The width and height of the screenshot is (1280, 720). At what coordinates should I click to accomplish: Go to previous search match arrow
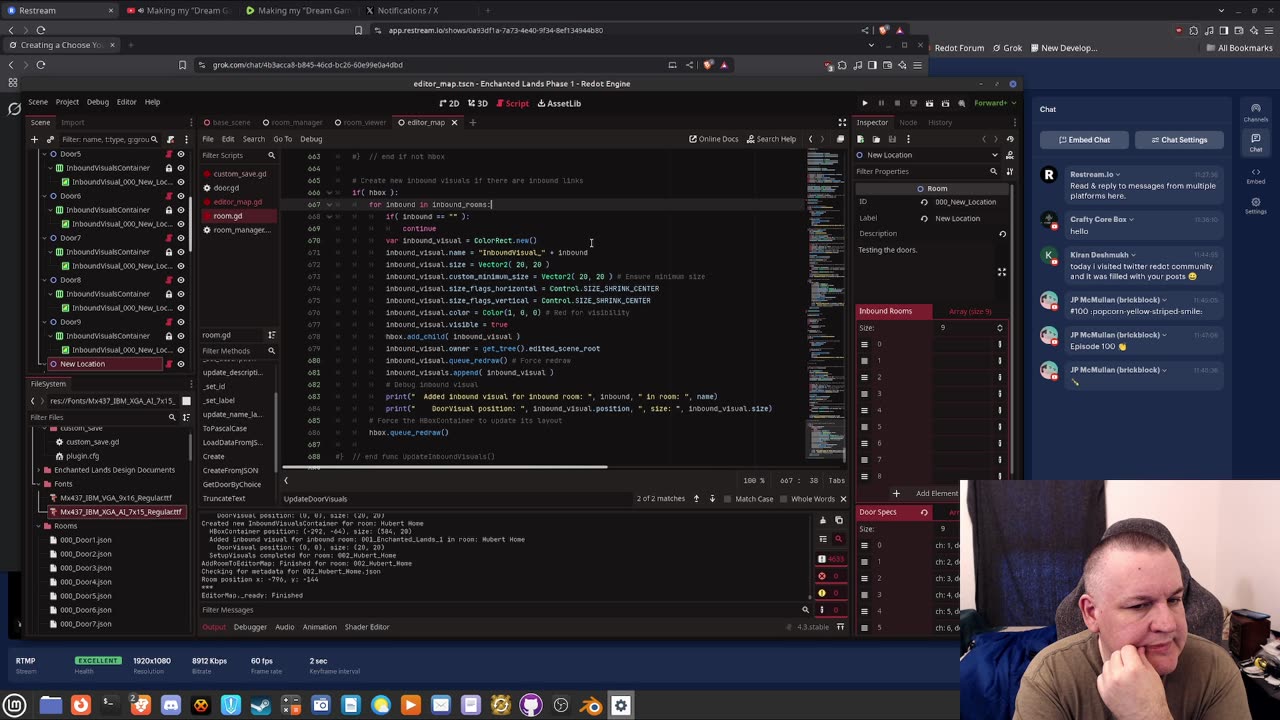click(x=697, y=499)
